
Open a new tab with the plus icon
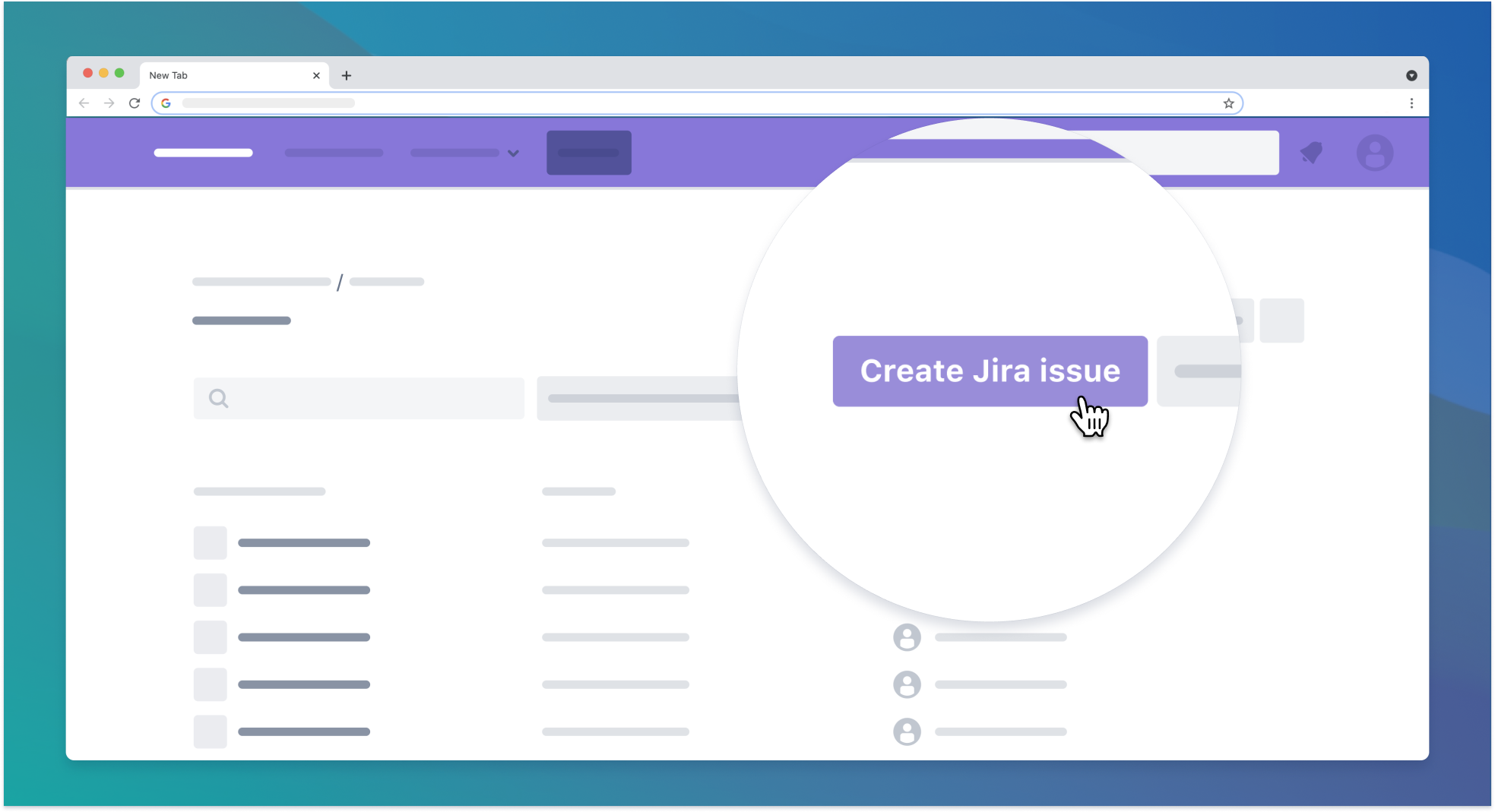pyautogui.click(x=347, y=75)
